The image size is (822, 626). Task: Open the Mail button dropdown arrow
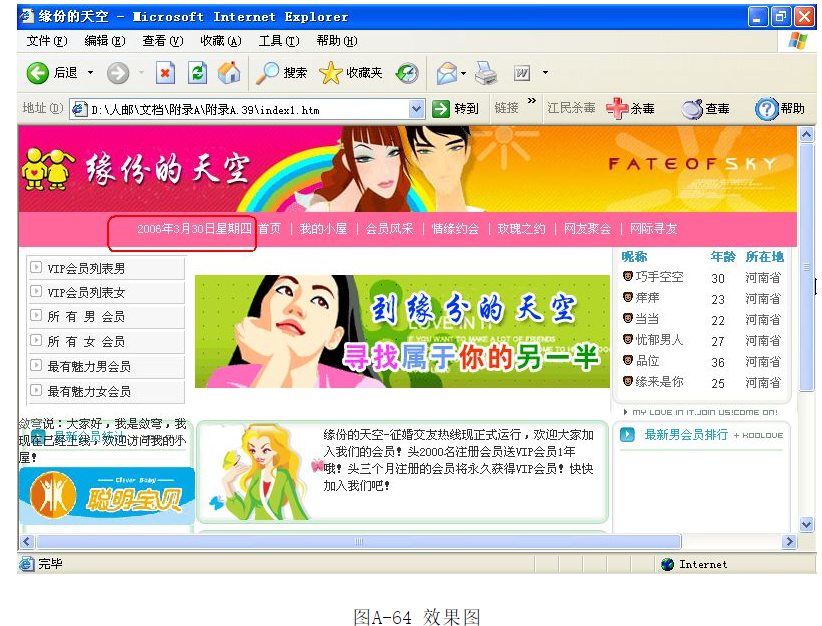pyautogui.click(x=463, y=73)
